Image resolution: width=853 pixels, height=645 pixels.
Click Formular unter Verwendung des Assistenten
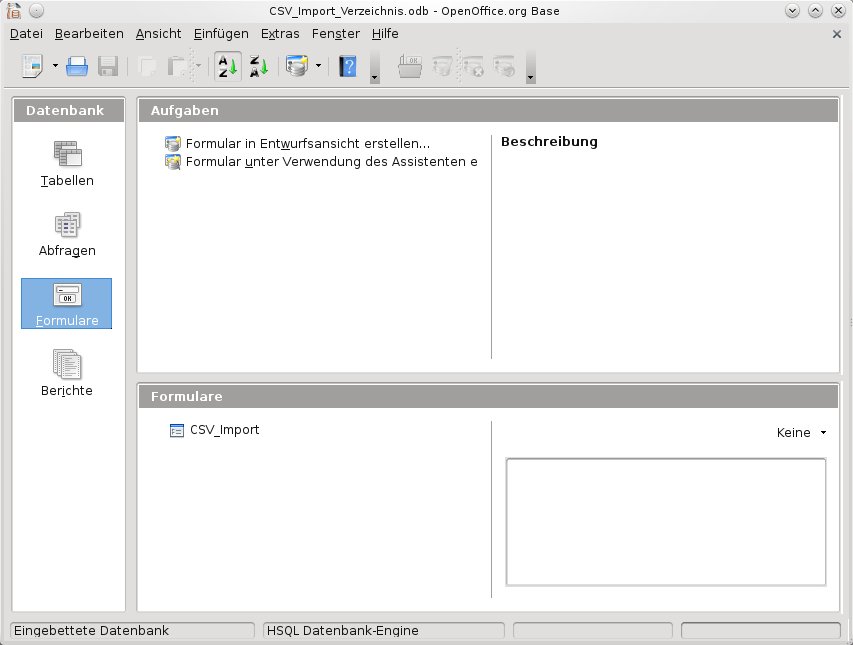(x=330, y=161)
